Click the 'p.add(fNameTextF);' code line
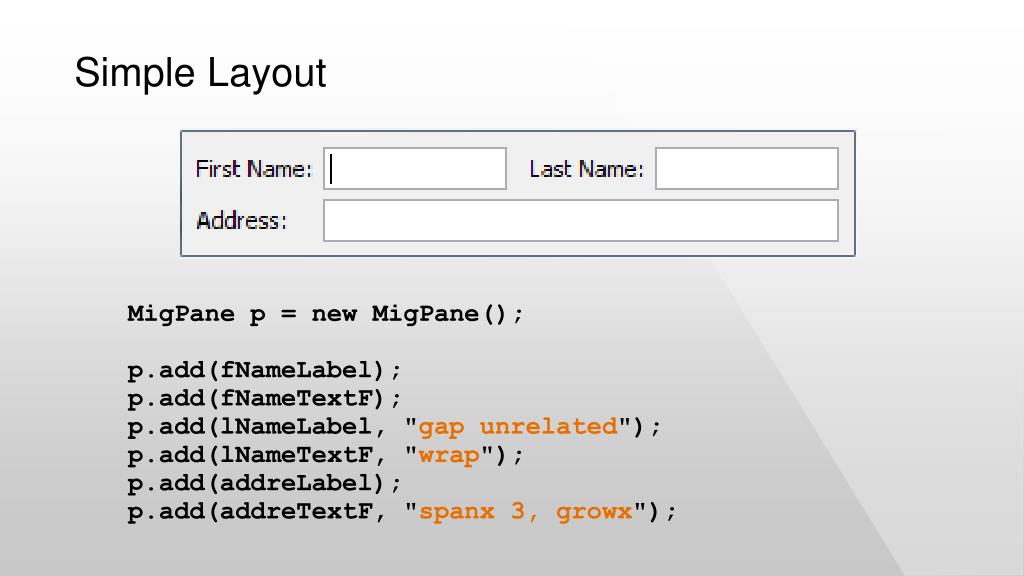1024x576 pixels. [x=264, y=399]
